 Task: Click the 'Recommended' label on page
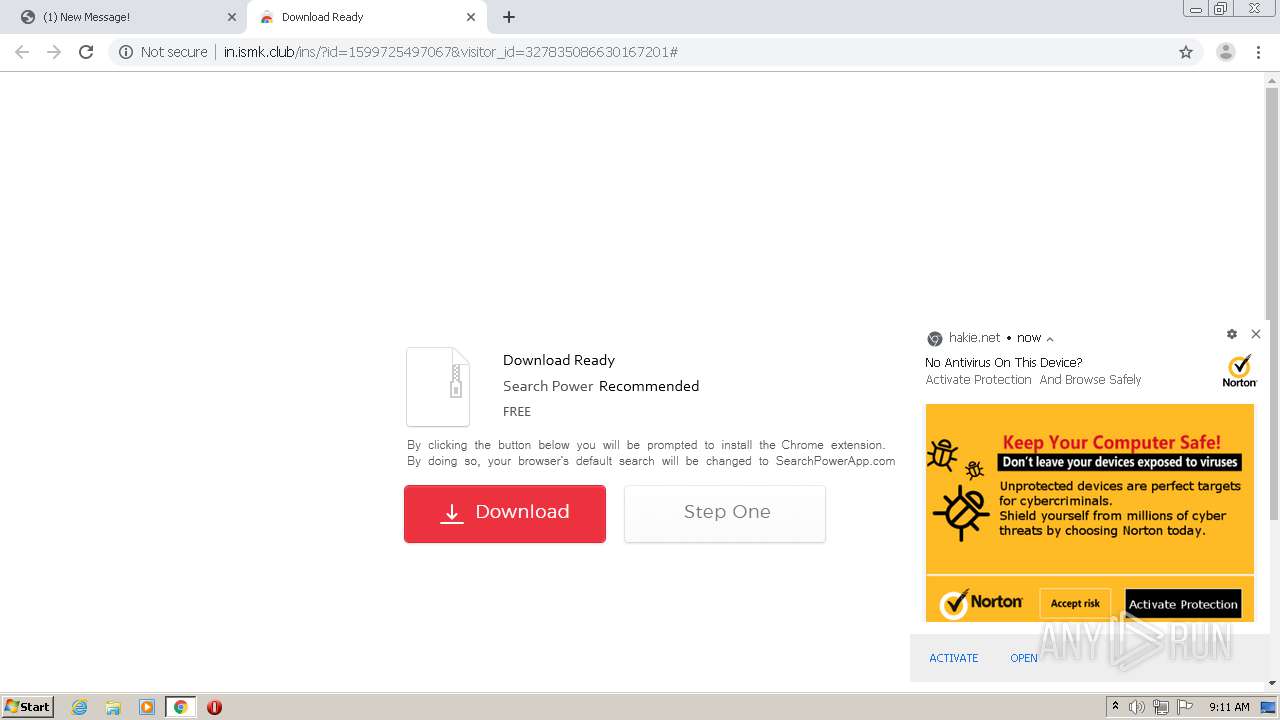point(649,386)
